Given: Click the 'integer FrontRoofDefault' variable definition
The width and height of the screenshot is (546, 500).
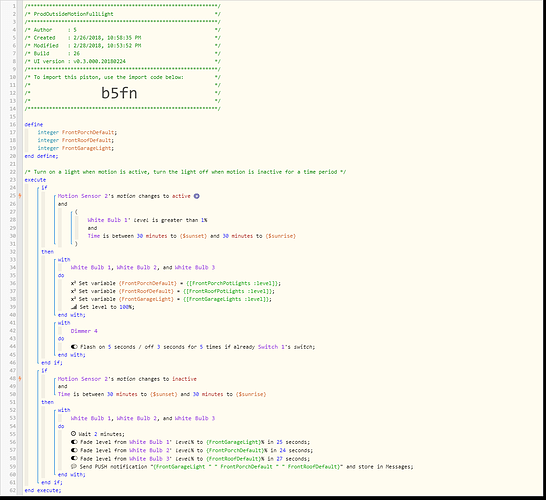Looking at the screenshot, I should pos(76,140).
